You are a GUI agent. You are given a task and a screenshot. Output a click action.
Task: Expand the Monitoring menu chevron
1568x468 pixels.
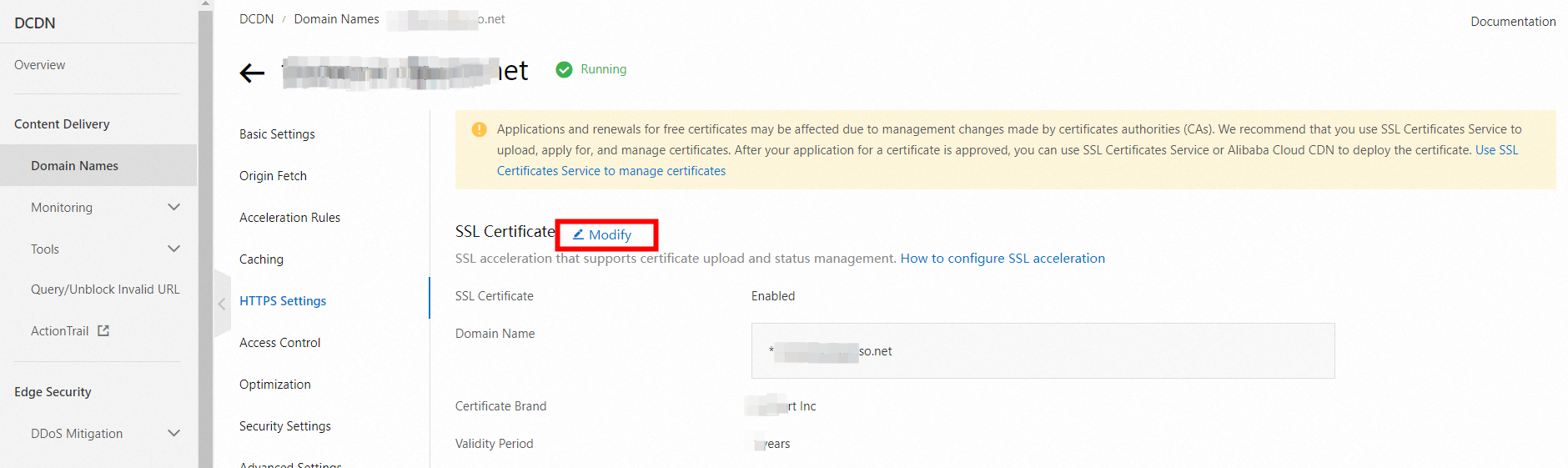[x=173, y=207]
